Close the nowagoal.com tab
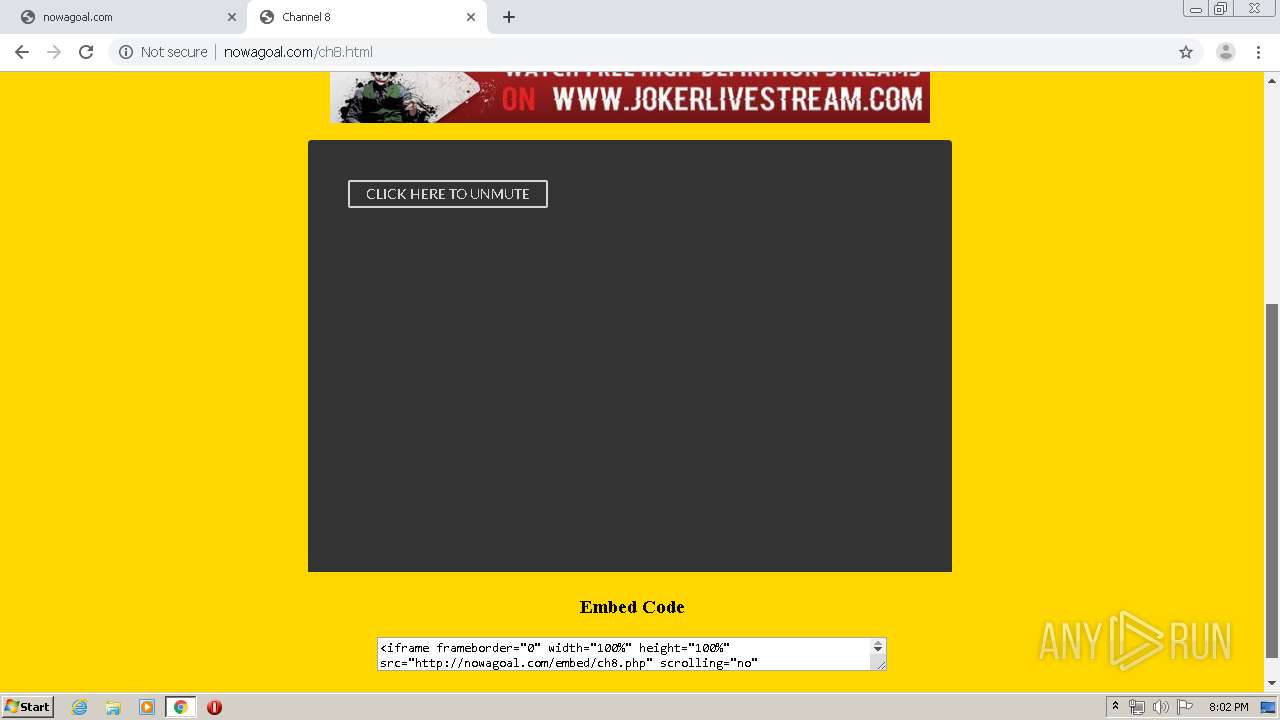1280x720 pixels. point(232,17)
